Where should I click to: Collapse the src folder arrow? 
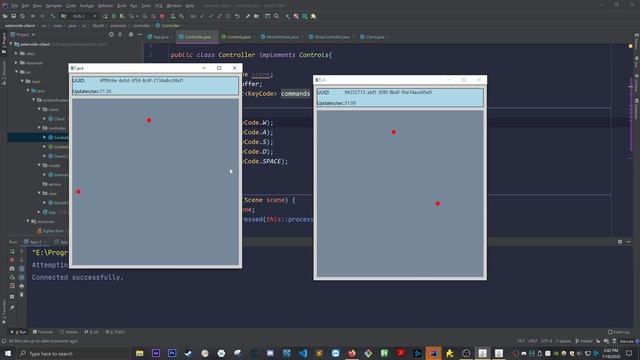17,72
